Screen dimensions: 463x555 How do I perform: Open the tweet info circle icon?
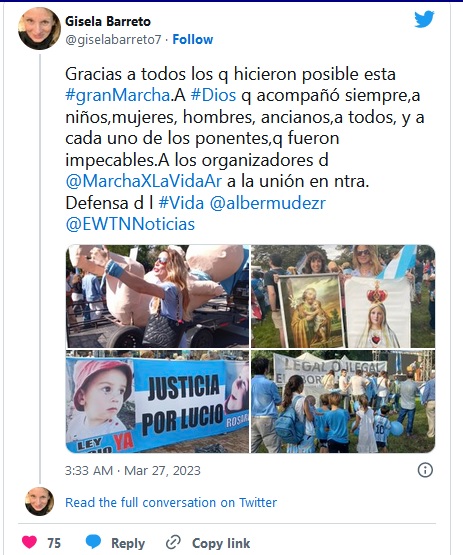[425, 470]
